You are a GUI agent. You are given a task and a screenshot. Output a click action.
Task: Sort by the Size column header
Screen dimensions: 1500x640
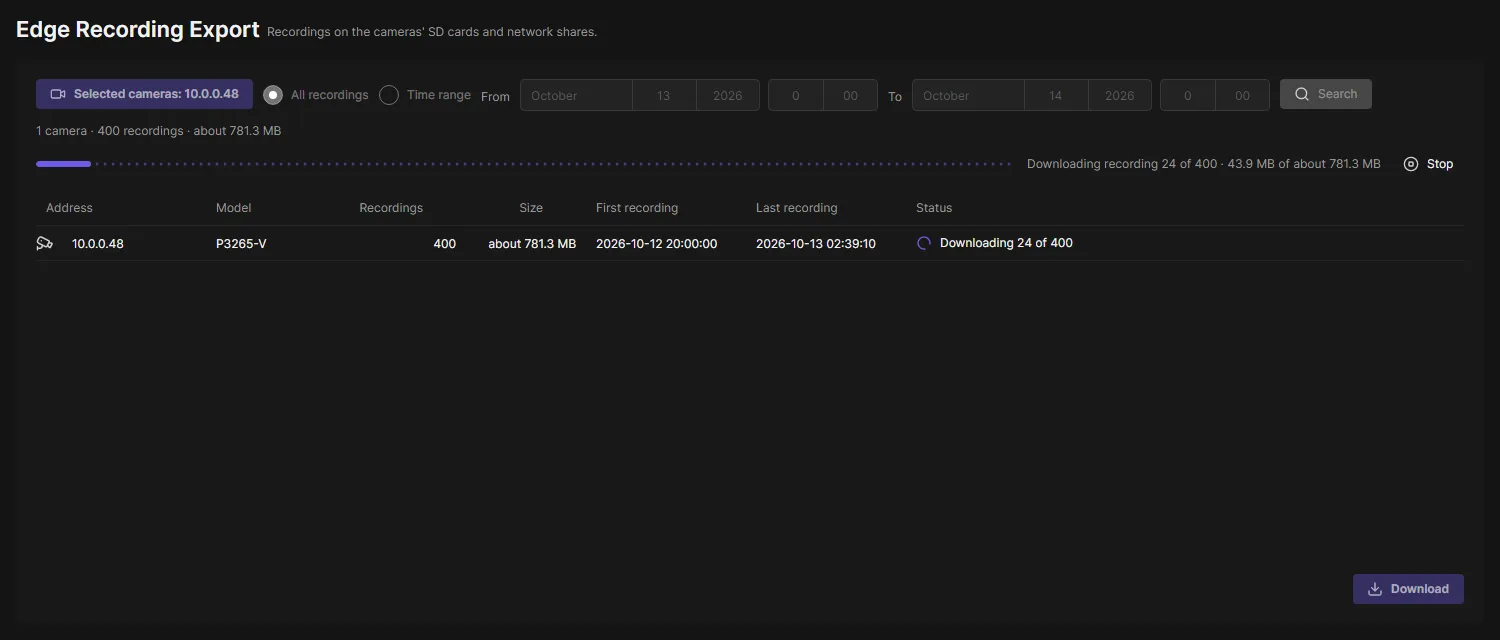coord(531,208)
